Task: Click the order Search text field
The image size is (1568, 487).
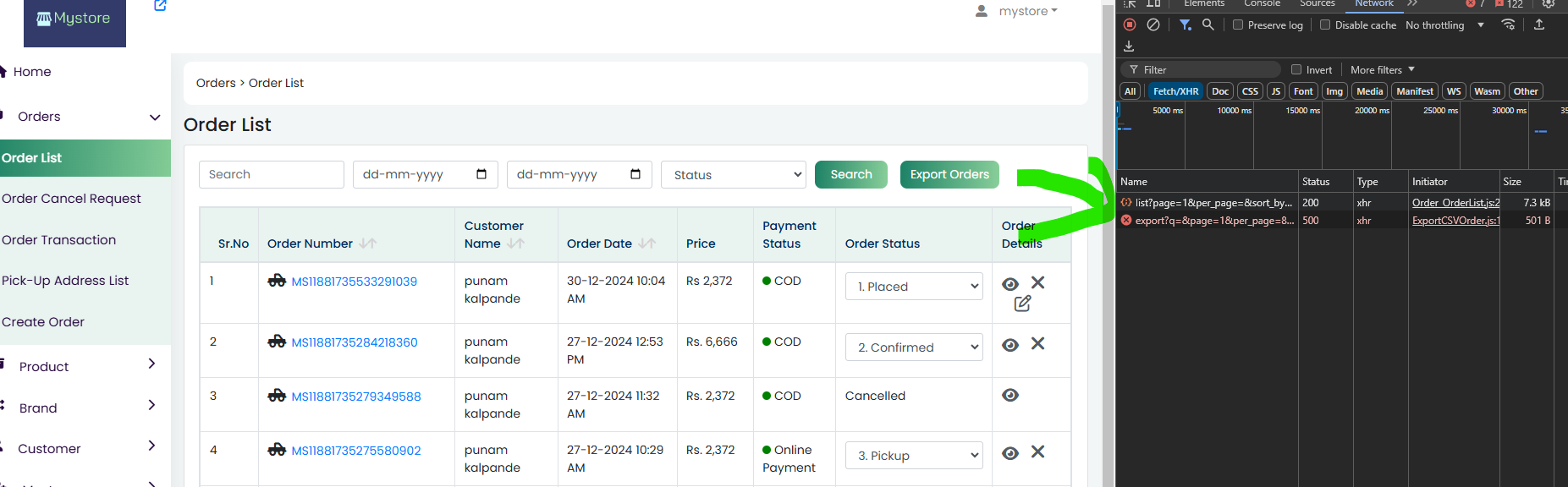Action: [x=272, y=174]
